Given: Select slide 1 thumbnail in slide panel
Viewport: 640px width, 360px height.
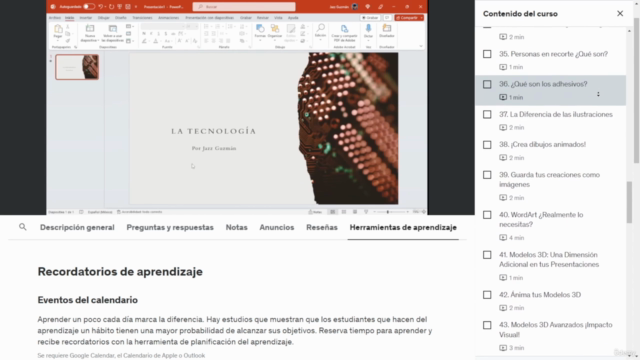Looking at the screenshot, I should [x=77, y=67].
